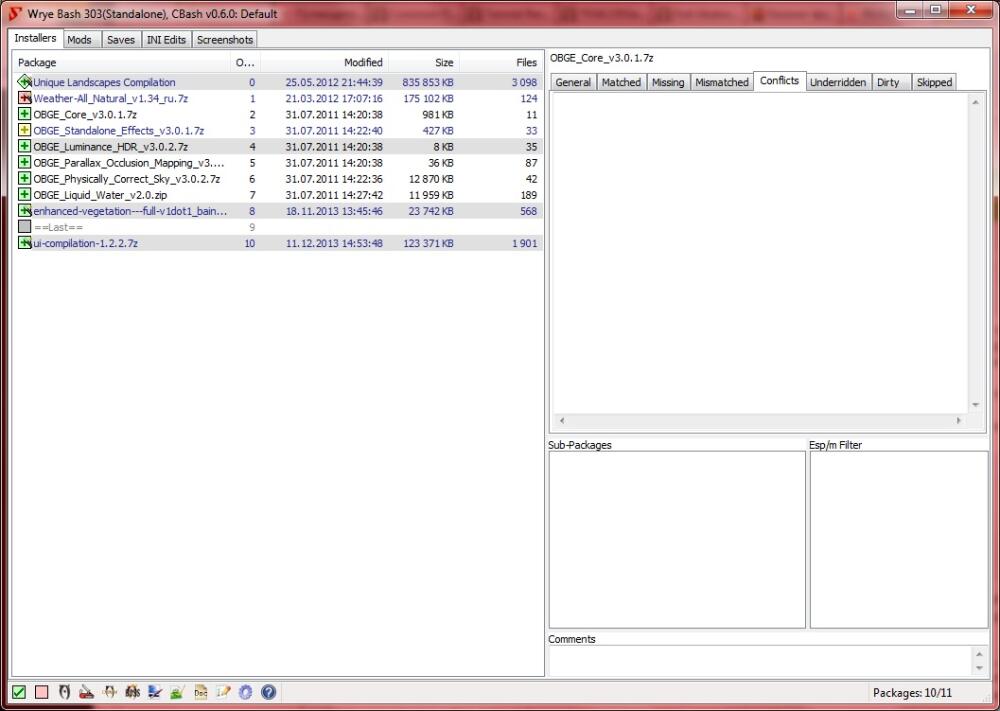1000x711 pixels.
Task: Open the Skipped details tab
Action: [934, 82]
